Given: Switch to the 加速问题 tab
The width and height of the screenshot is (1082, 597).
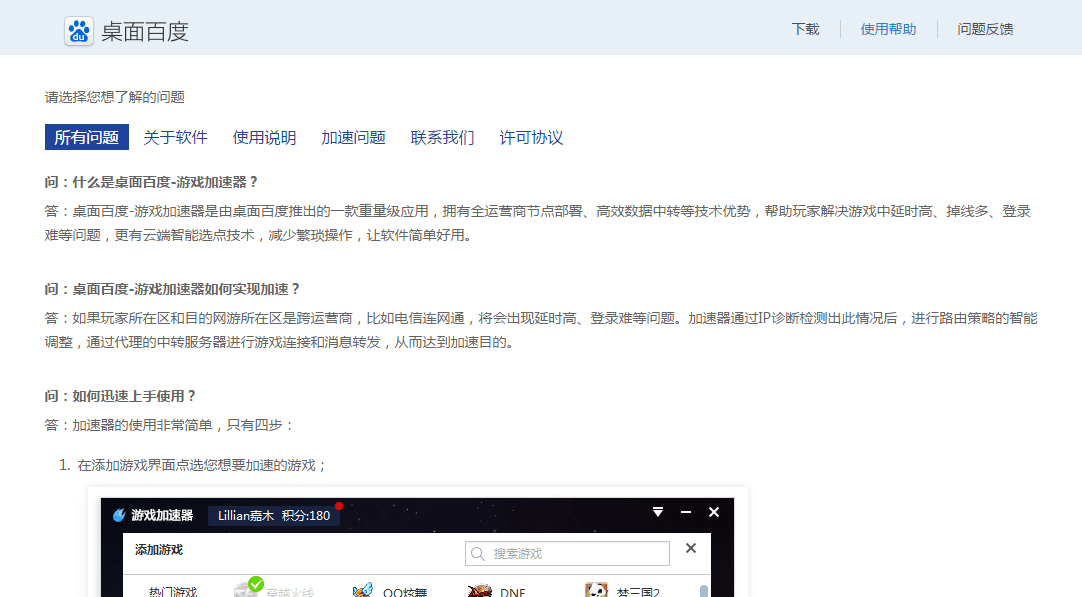Looking at the screenshot, I should coord(352,137).
